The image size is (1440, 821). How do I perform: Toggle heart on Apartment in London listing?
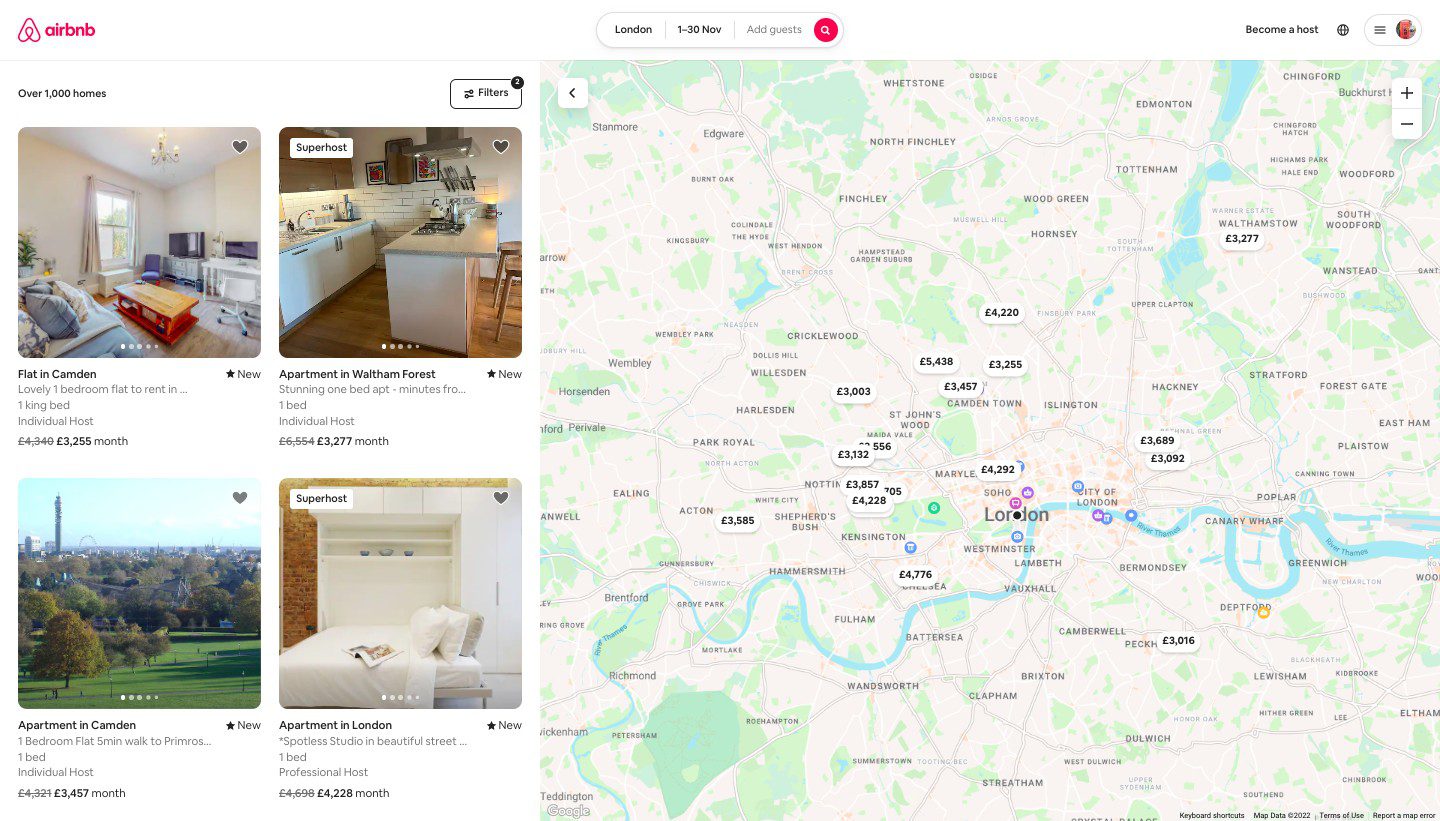coord(501,498)
